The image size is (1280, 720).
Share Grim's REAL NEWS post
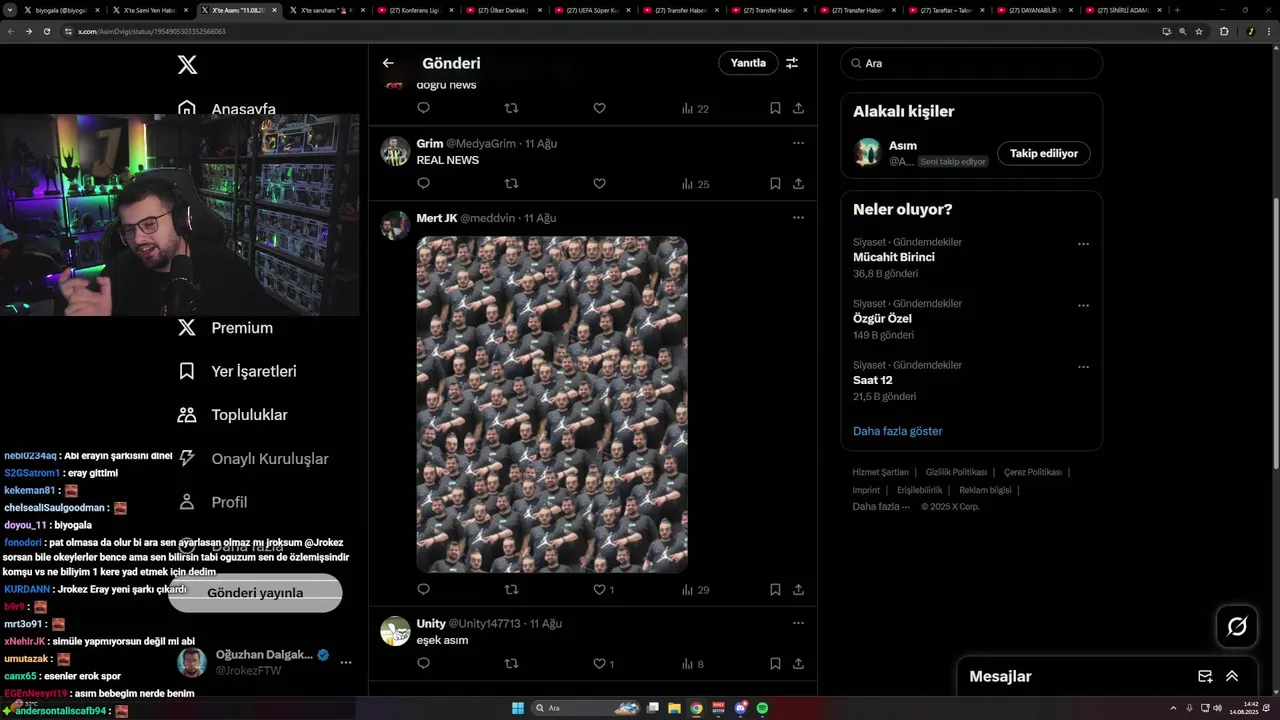coord(798,184)
